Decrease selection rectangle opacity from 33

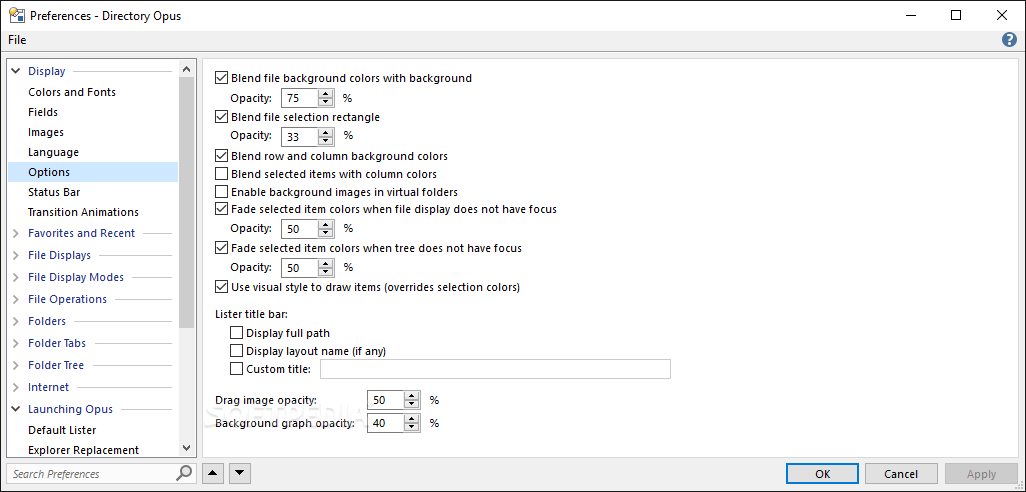[325, 141]
